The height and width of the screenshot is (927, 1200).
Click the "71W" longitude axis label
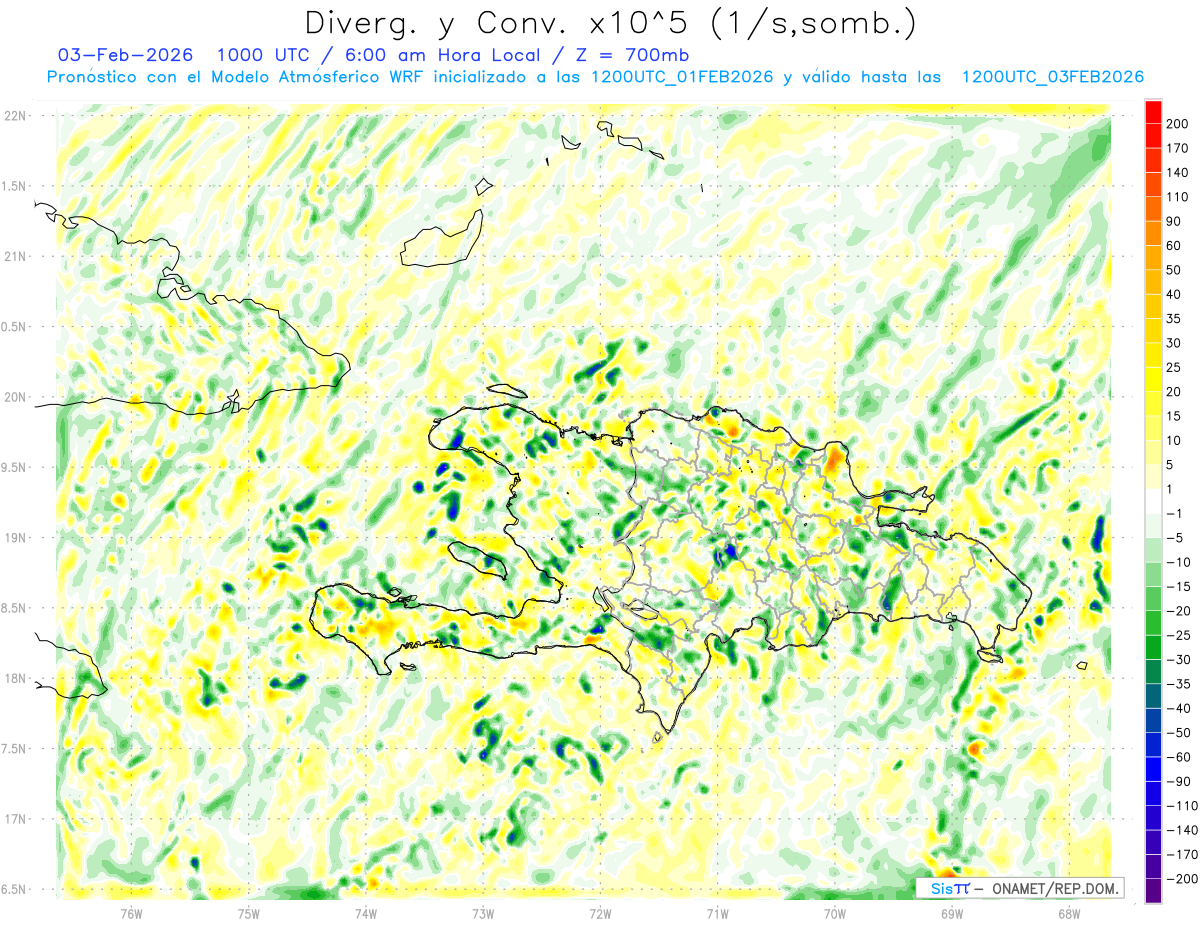point(717,913)
